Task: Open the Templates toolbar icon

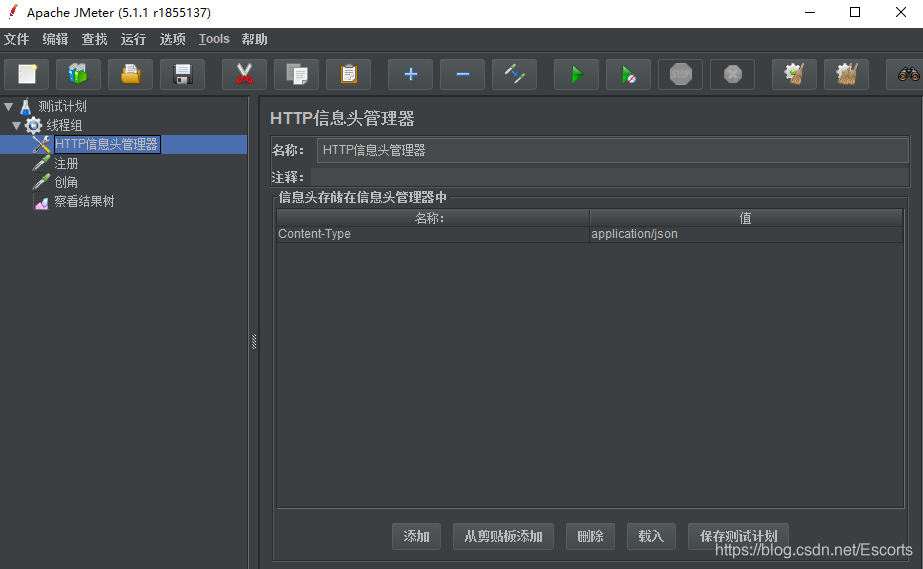Action: click(x=78, y=74)
